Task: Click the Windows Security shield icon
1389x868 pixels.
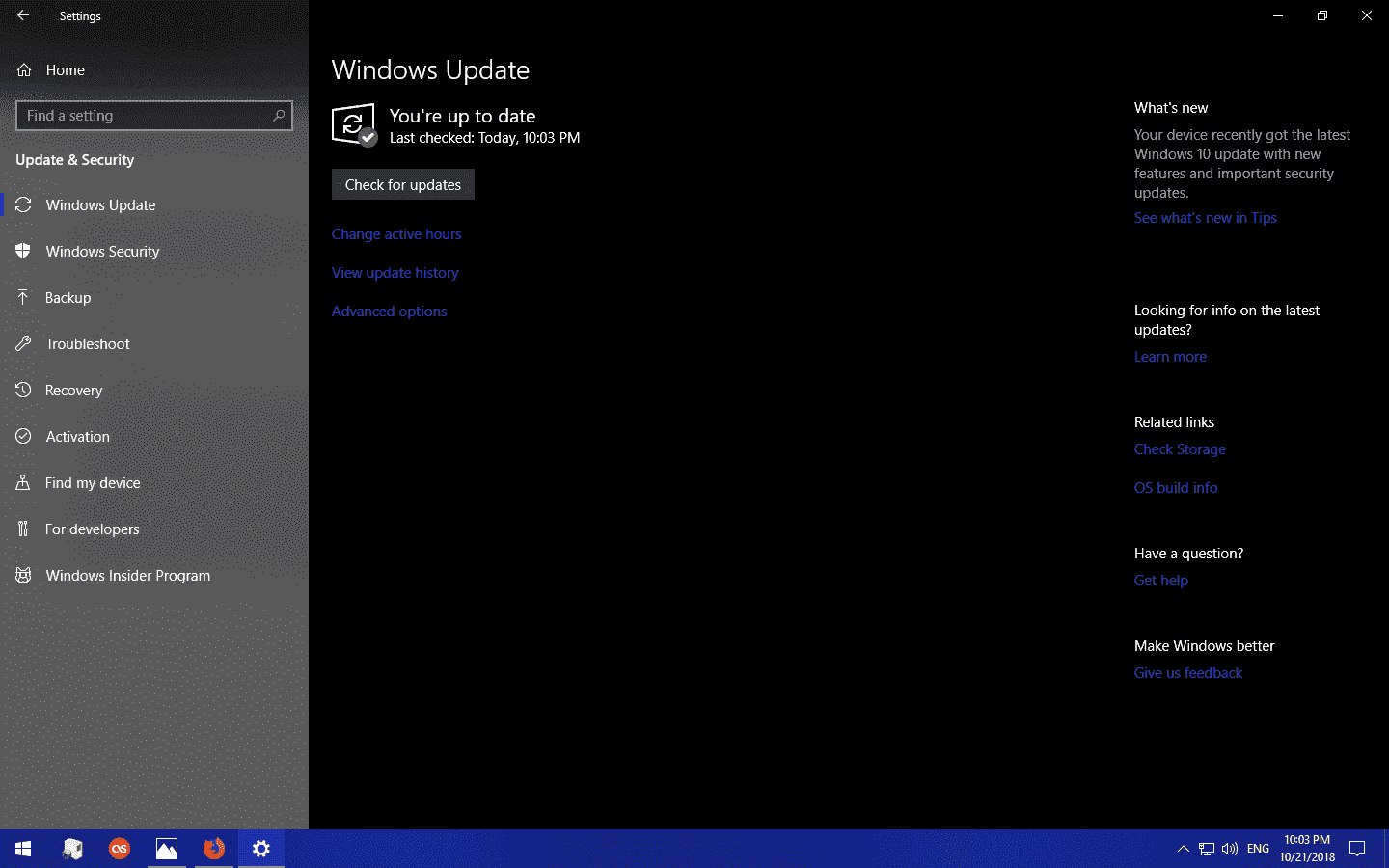Action: point(23,251)
